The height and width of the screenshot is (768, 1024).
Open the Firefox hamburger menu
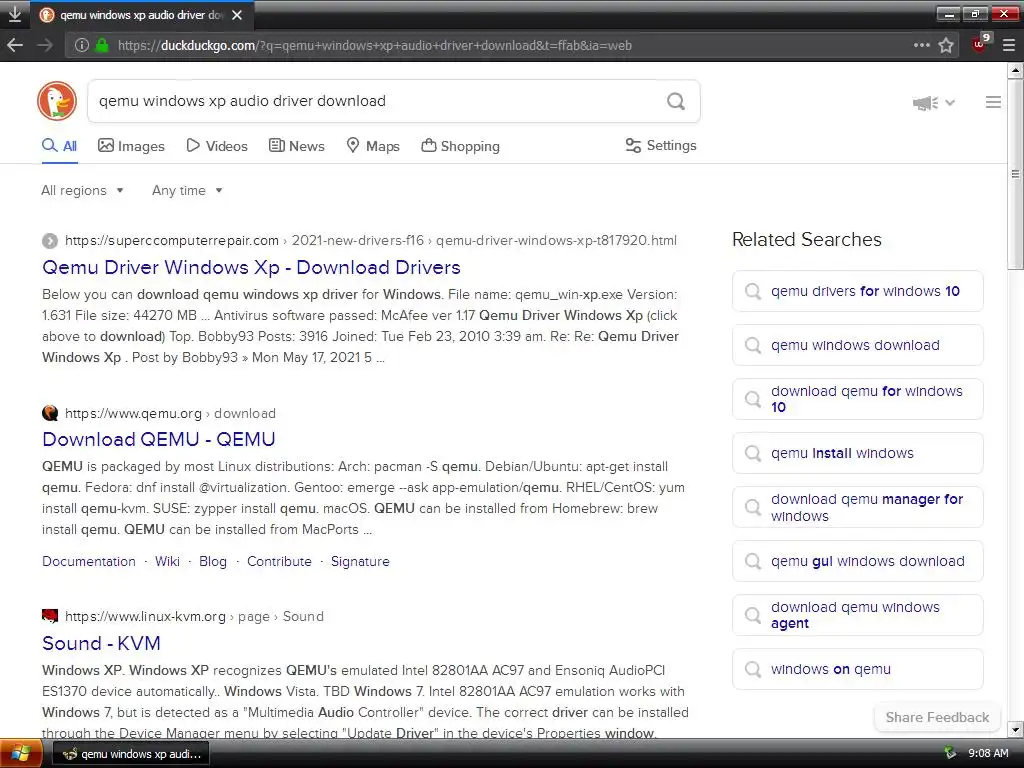coord(1009,45)
